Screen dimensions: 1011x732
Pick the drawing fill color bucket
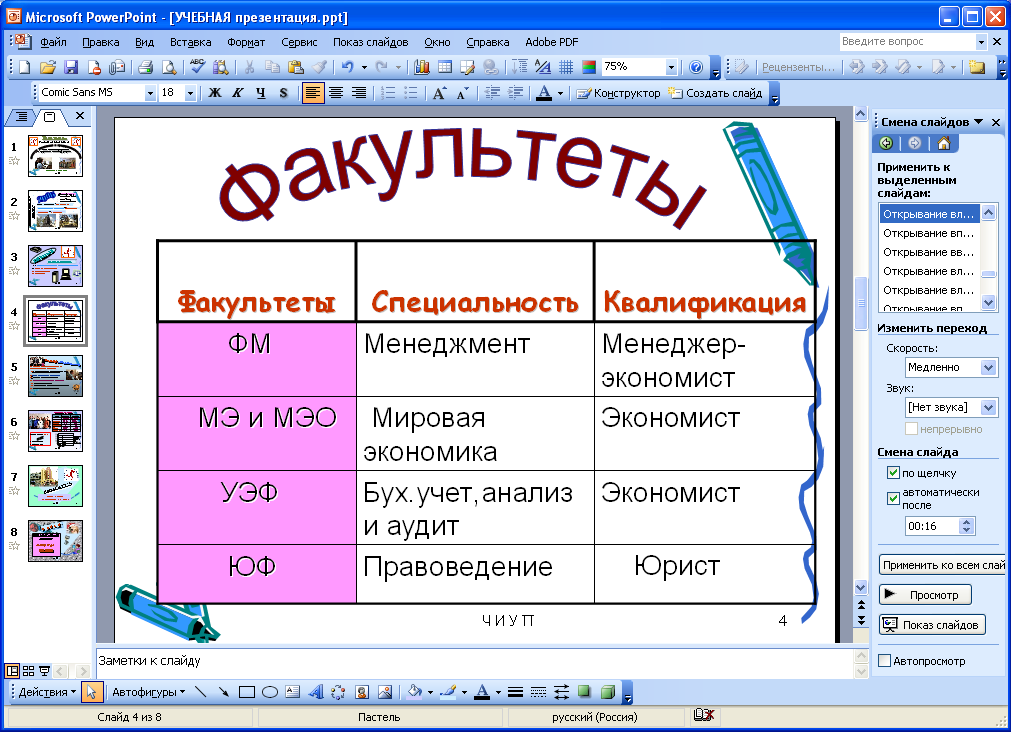click(x=415, y=692)
